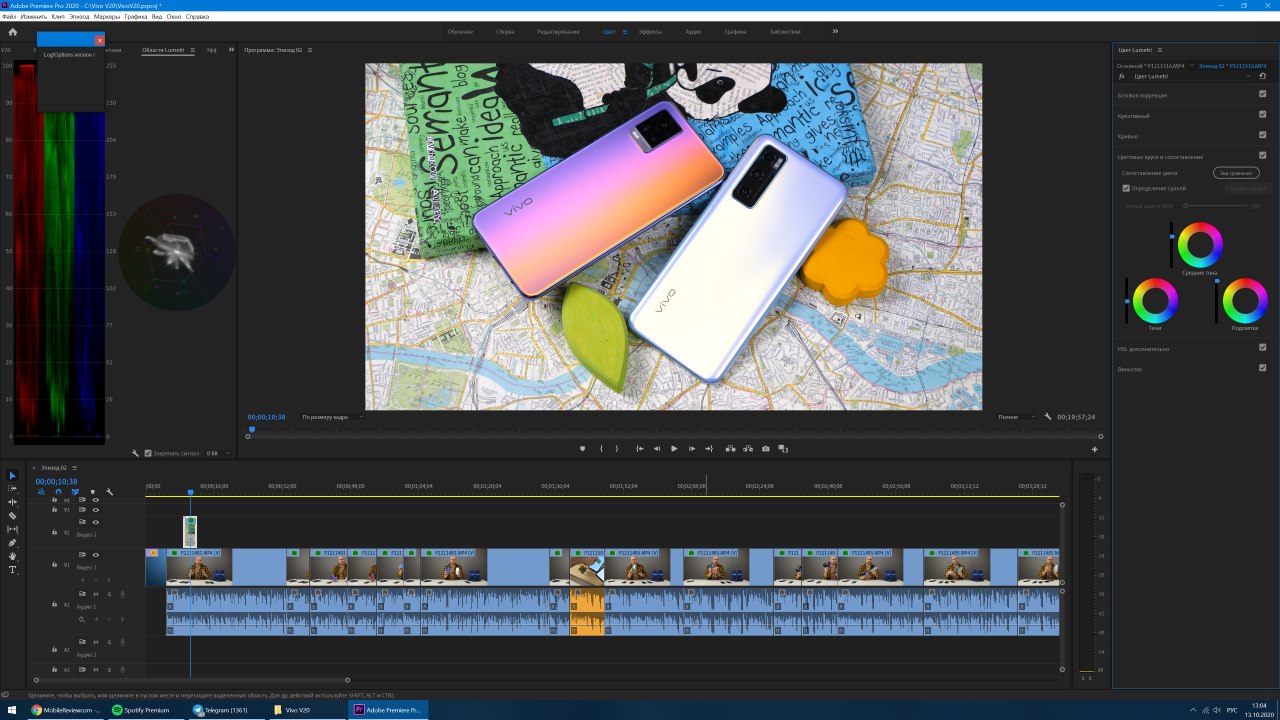Image resolution: width=1280 pixels, height=720 pixels.
Task: Open the File menu
Action: pyautogui.click(x=9, y=17)
